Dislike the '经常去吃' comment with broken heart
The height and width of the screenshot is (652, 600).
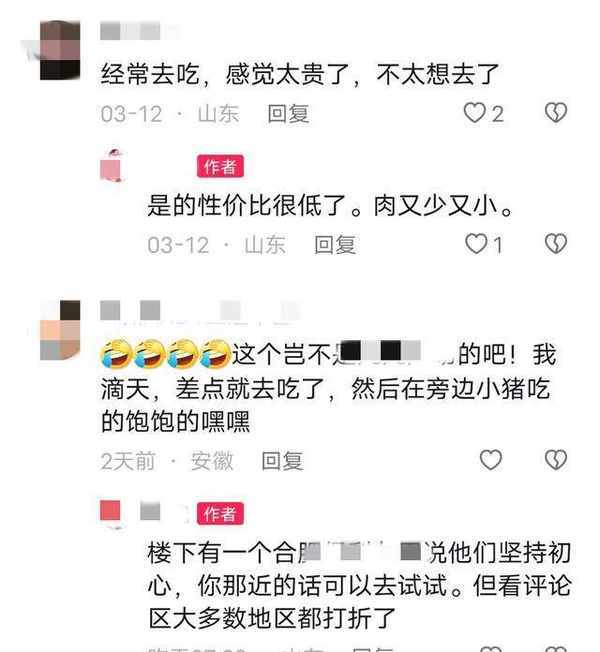pos(556,113)
